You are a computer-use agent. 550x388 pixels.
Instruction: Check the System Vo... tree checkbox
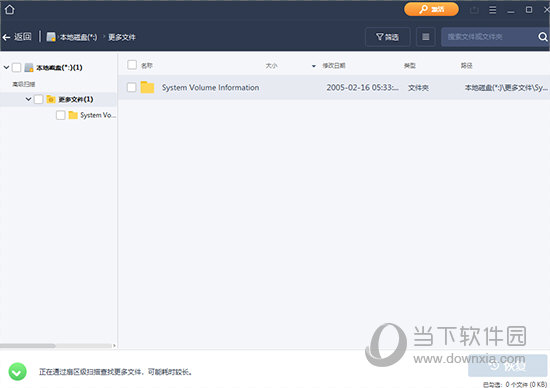pos(61,115)
